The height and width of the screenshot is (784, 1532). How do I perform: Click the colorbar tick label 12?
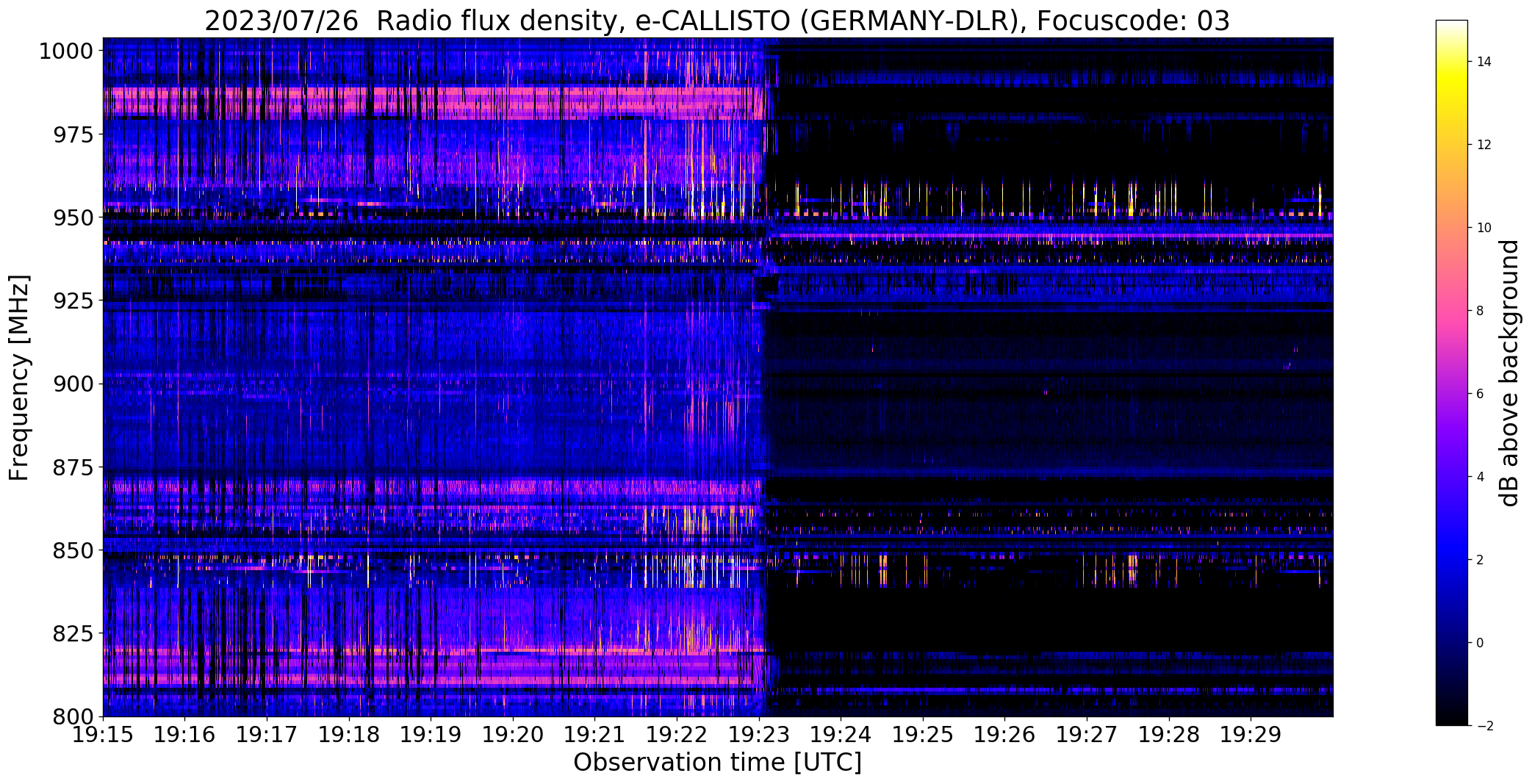coord(1484,145)
